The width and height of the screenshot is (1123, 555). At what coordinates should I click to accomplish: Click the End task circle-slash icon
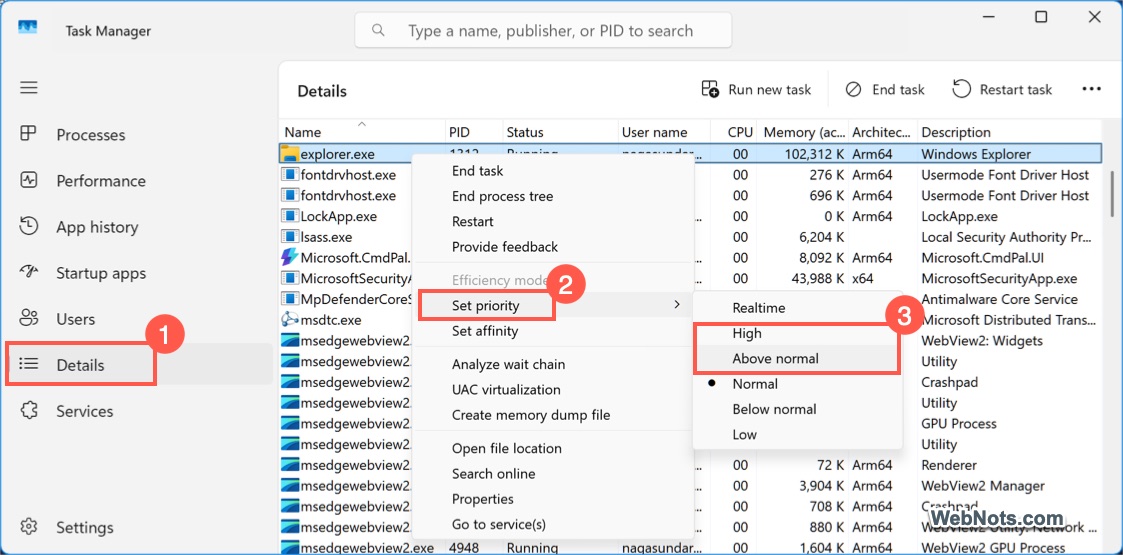tap(853, 89)
